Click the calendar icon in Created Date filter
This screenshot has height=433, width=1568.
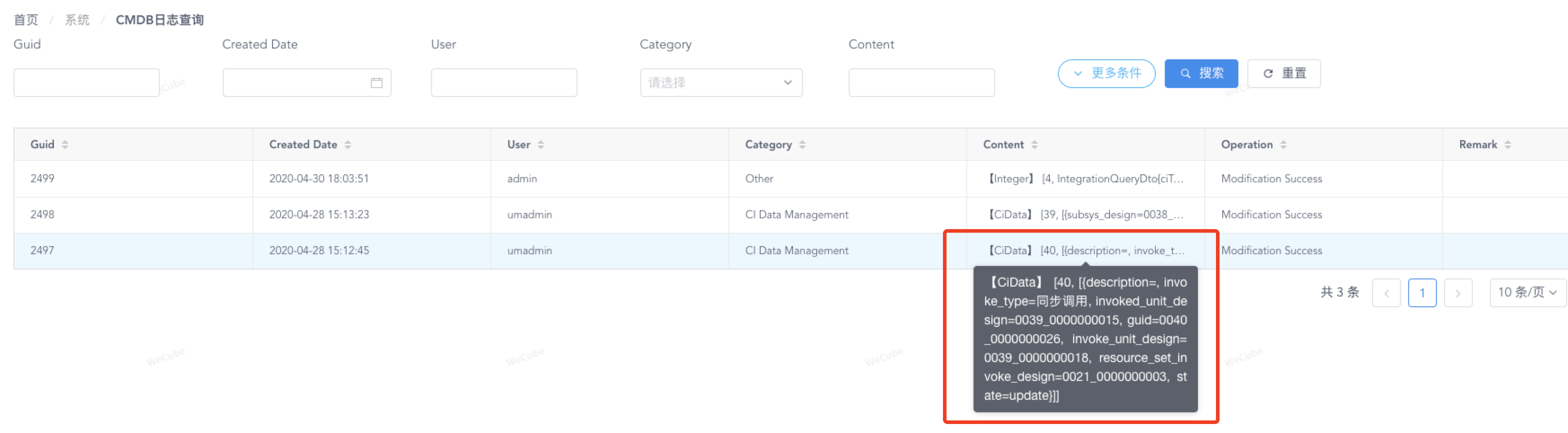(x=376, y=83)
